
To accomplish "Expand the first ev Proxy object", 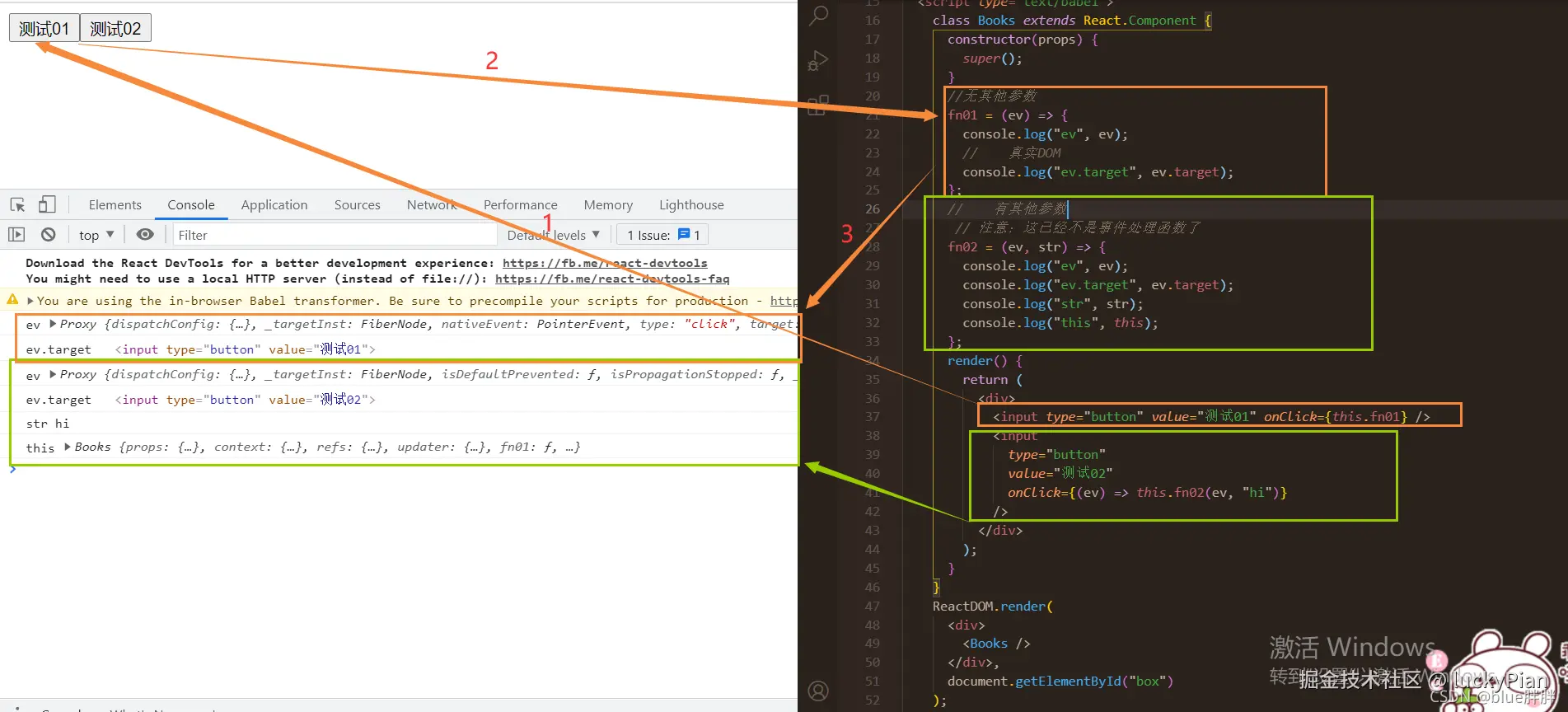I will click(53, 324).
